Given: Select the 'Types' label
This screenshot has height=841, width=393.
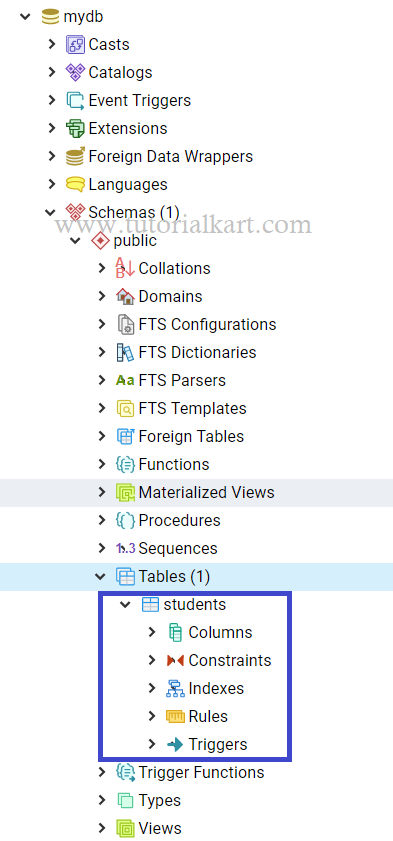Looking at the screenshot, I should click(160, 801).
